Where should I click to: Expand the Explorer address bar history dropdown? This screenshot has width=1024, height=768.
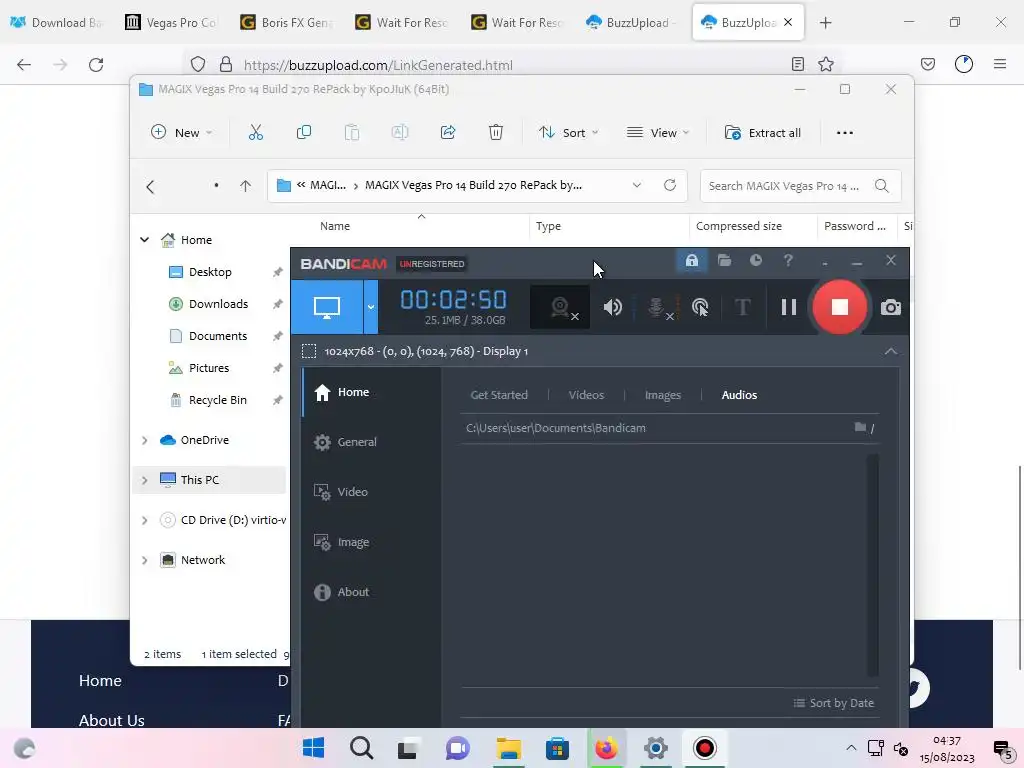[637, 185]
